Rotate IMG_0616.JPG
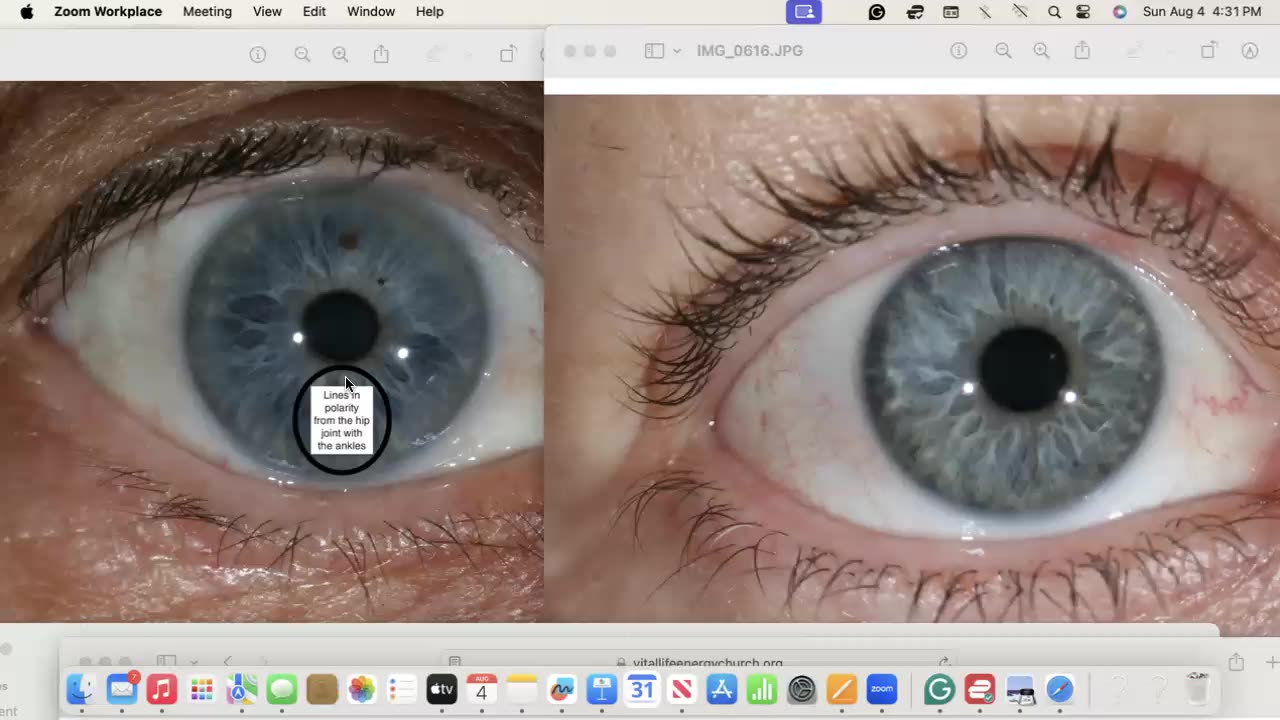 click(x=1209, y=50)
